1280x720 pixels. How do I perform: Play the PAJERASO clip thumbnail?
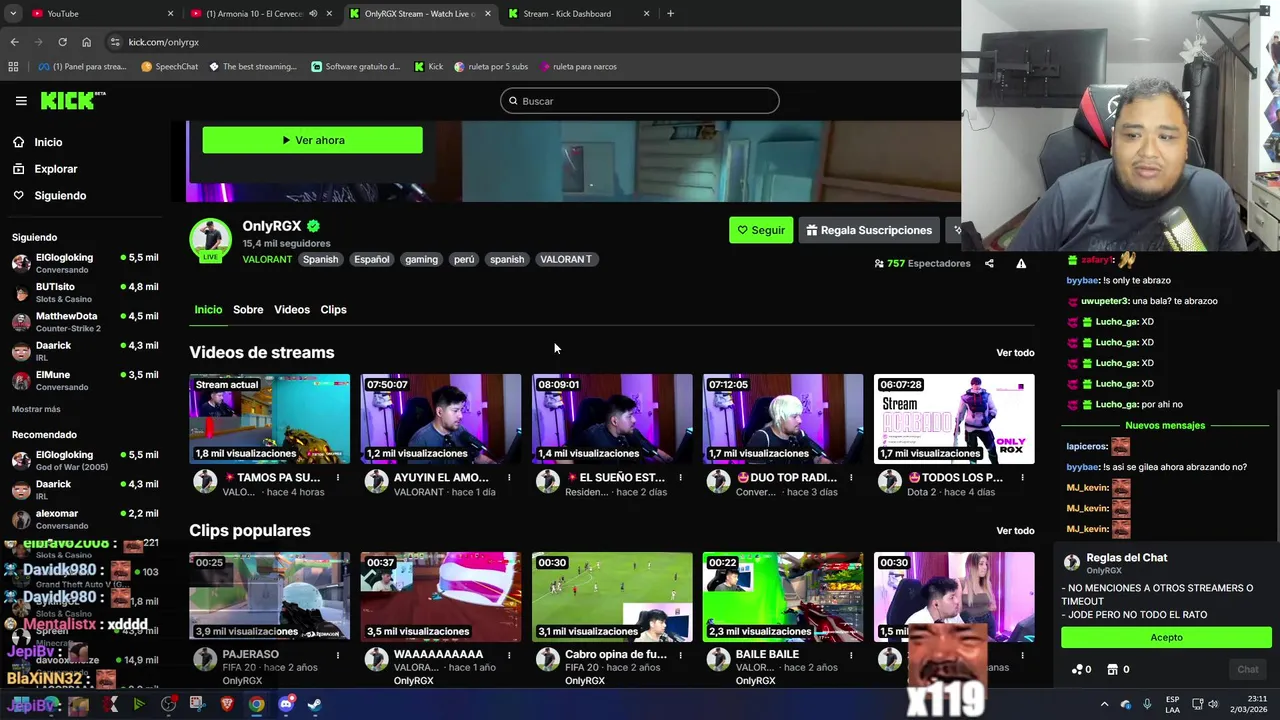pos(270,597)
